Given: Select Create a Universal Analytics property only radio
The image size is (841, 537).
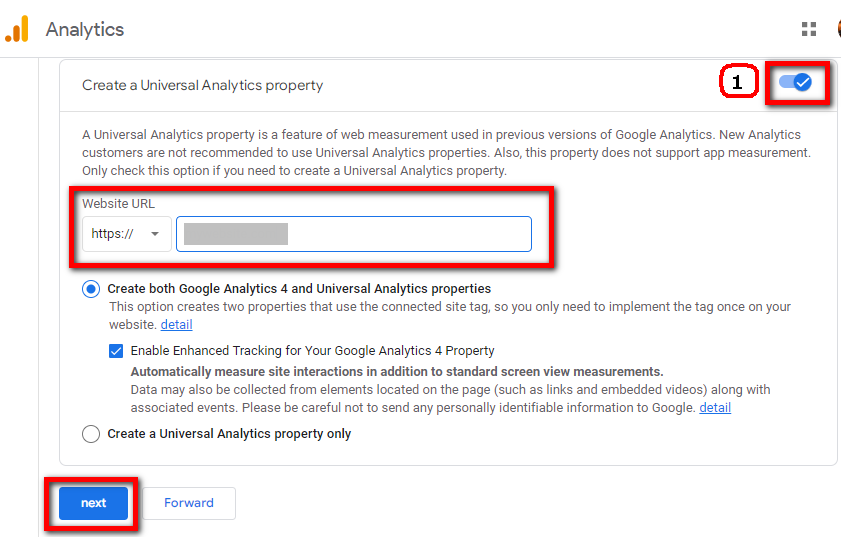Looking at the screenshot, I should pos(91,434).
